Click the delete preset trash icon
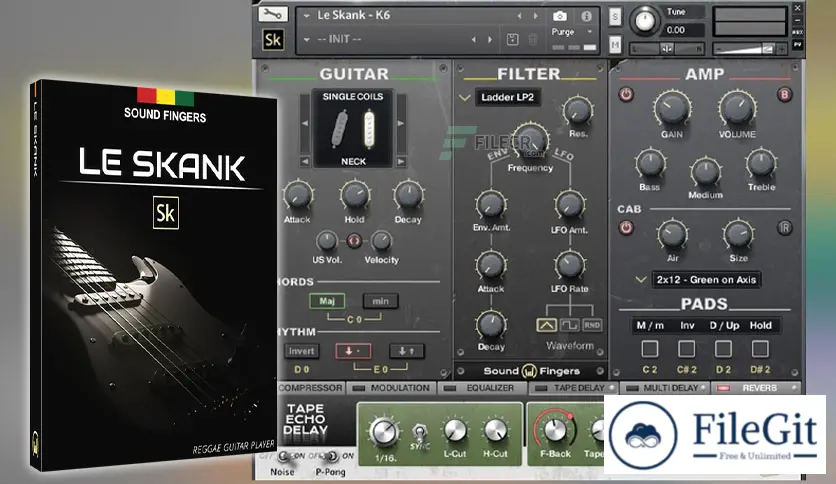Image resolution: width=836 pixels, height=484 pixels. (533, 39)
